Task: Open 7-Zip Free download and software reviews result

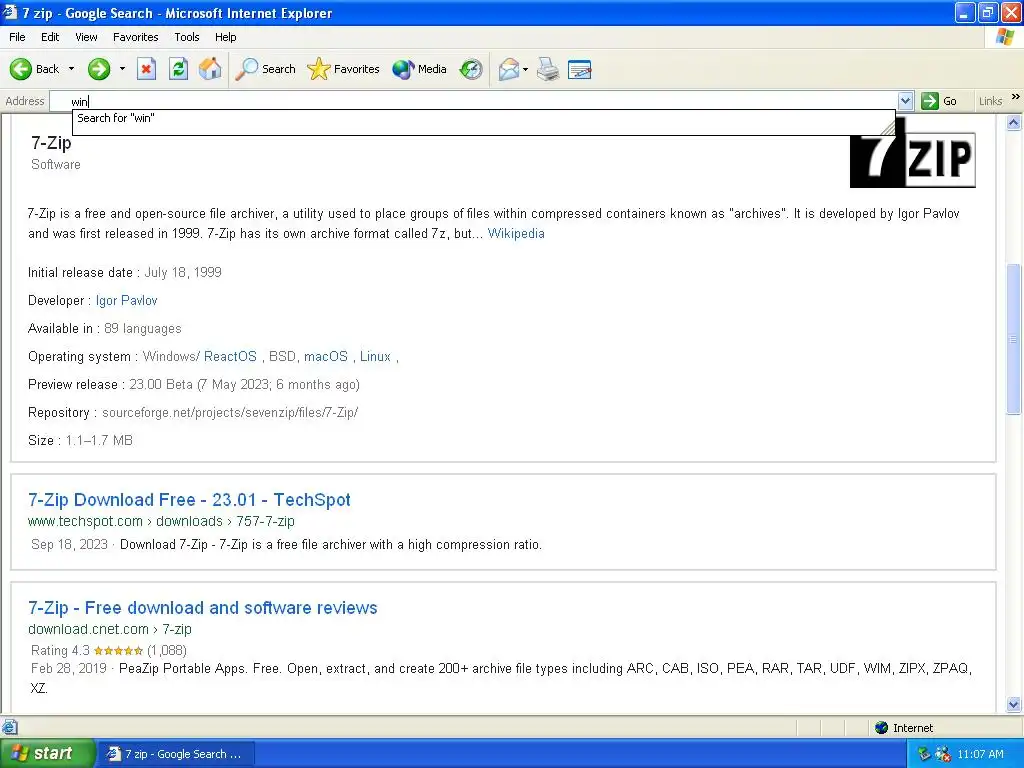Action: tap(202, 608)
